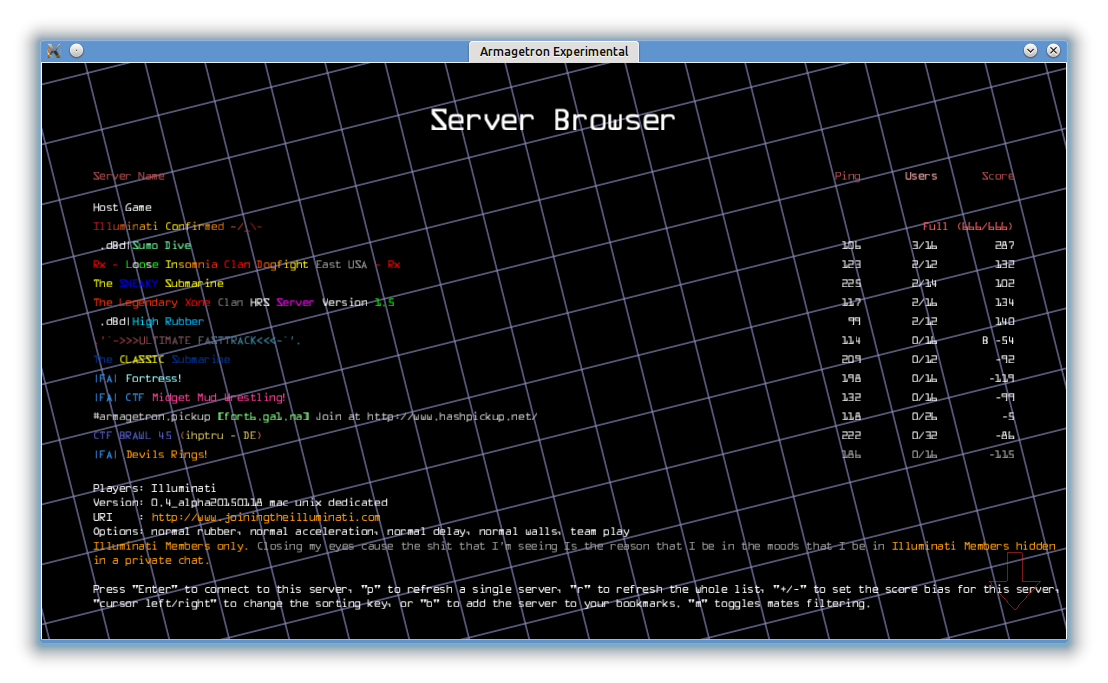Sort servers by the Ping column header
Image resolution: width=1108 pixels, height=683 pixels.
[847, 176]
